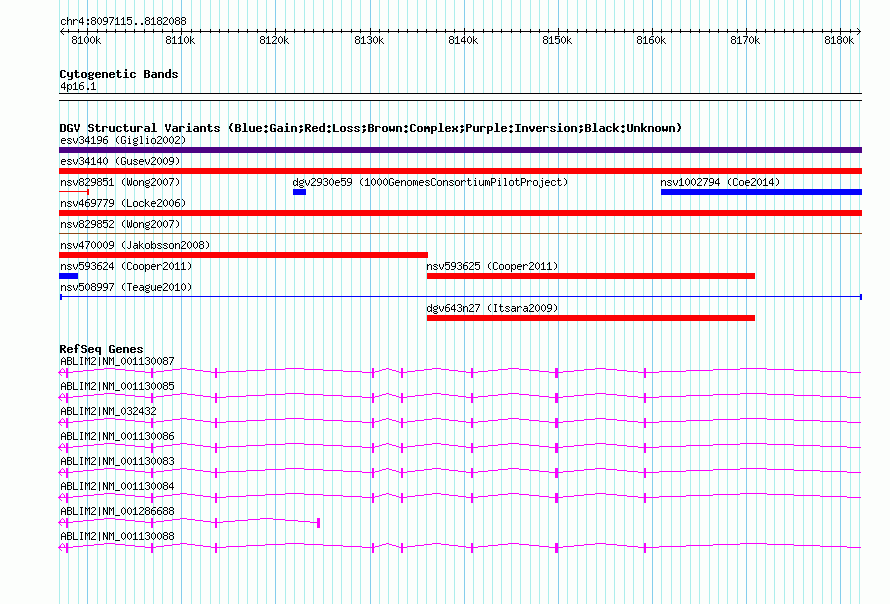890x604 pixels.
Task: Click the chr4:8097115..8182088 coordinate label
Action: coord(123,21)
